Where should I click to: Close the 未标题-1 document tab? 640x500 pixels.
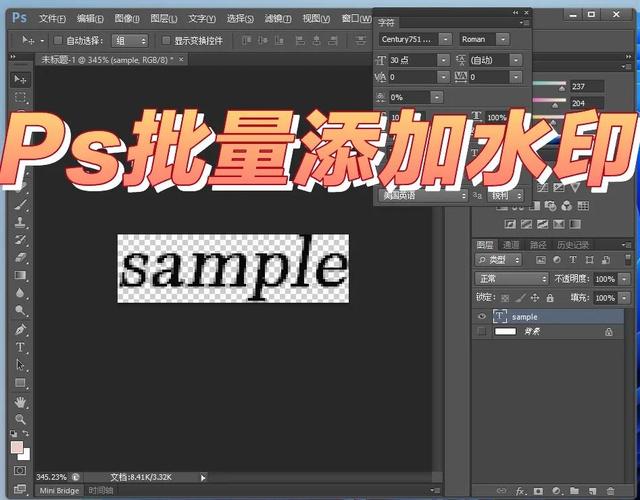(x=181, y=60)
